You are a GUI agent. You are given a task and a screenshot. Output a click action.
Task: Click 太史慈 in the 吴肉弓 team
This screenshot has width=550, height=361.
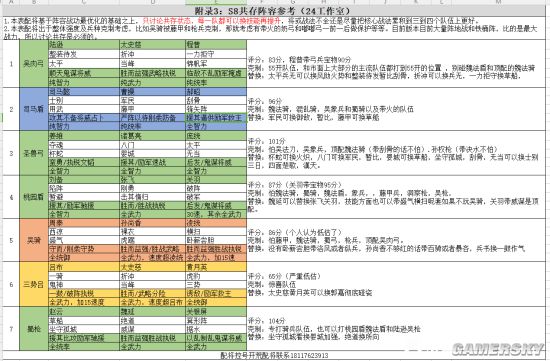point(152,45)
